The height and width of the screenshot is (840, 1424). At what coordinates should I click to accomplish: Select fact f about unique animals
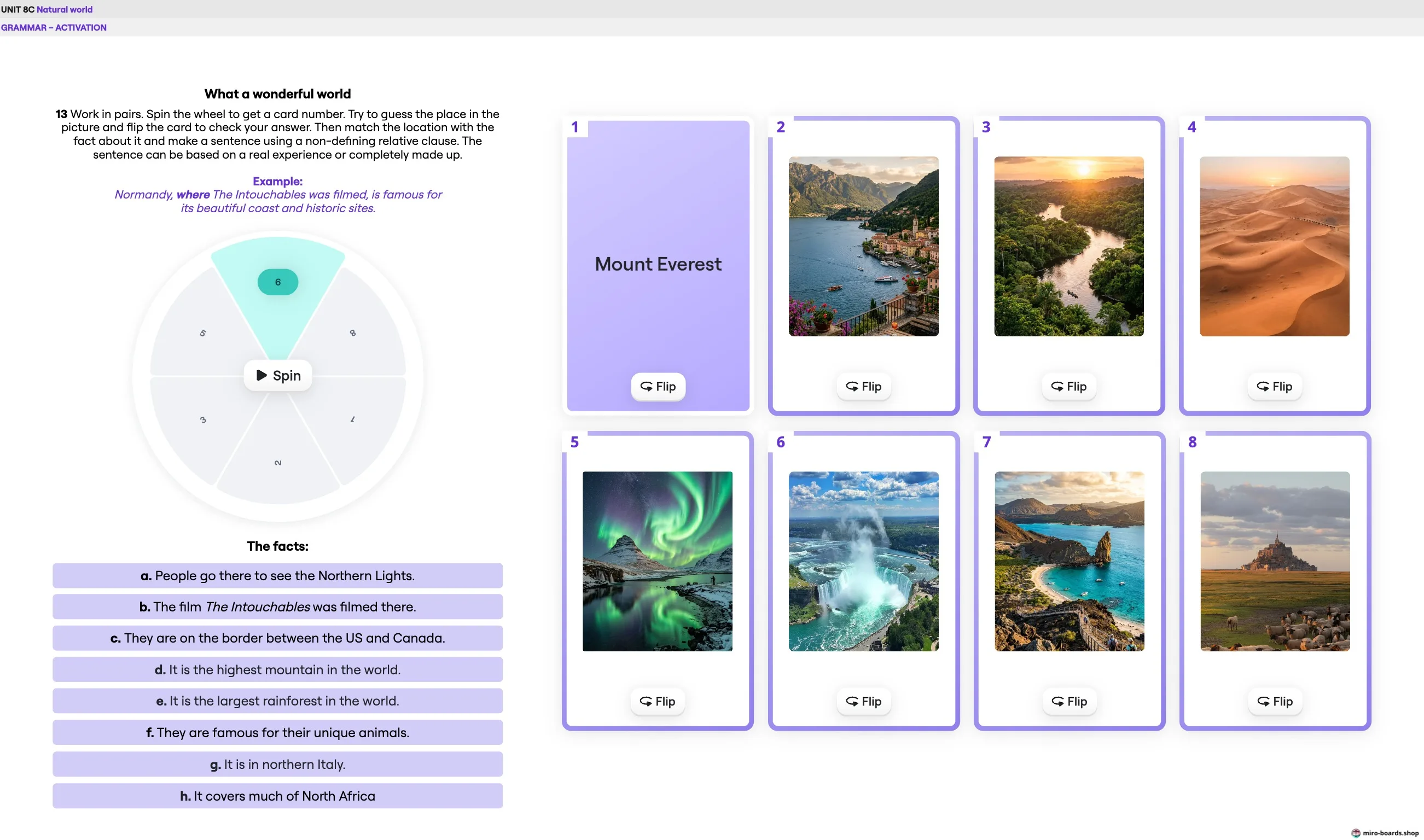(277, 732)
